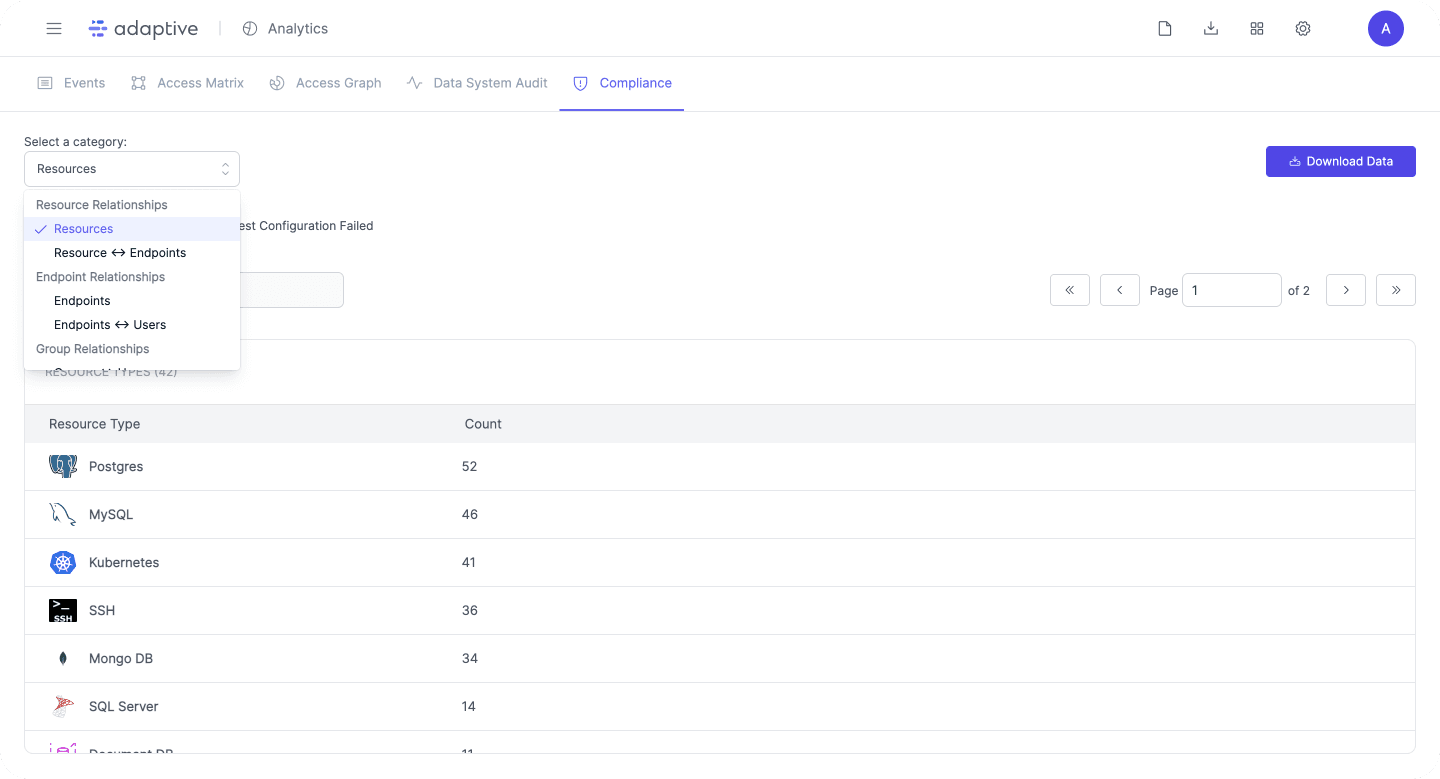Choose Endpoints ↔ Users option
1440x779 pixels.
(x=132, y=325)
